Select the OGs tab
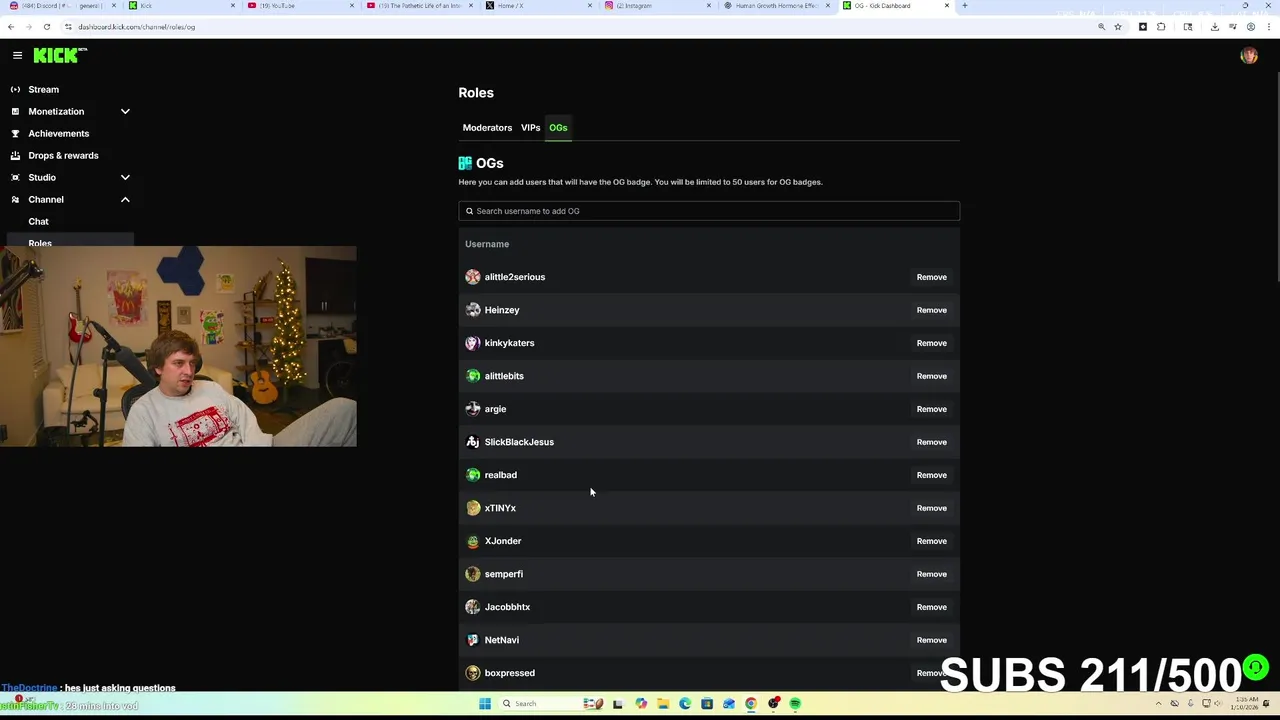Image resolution: width=1280 pixels, height=720 pixels. click(x=558, y=128)
